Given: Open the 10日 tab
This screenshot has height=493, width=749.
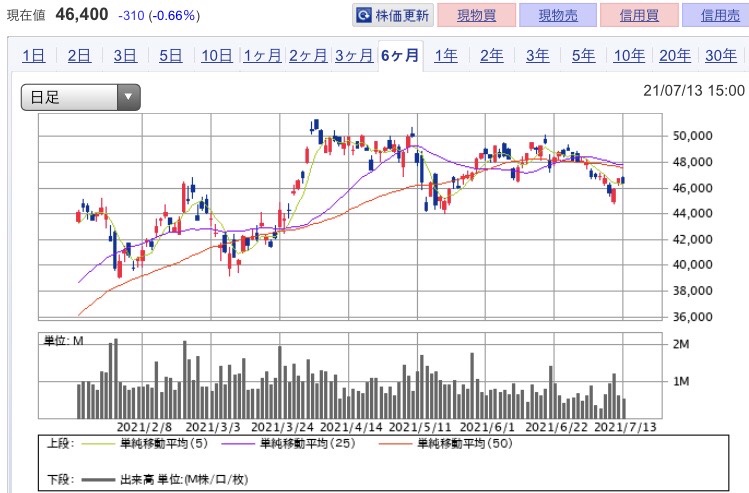Looking at the screenshot, I should pyautogui.click(x=216, y=56).
